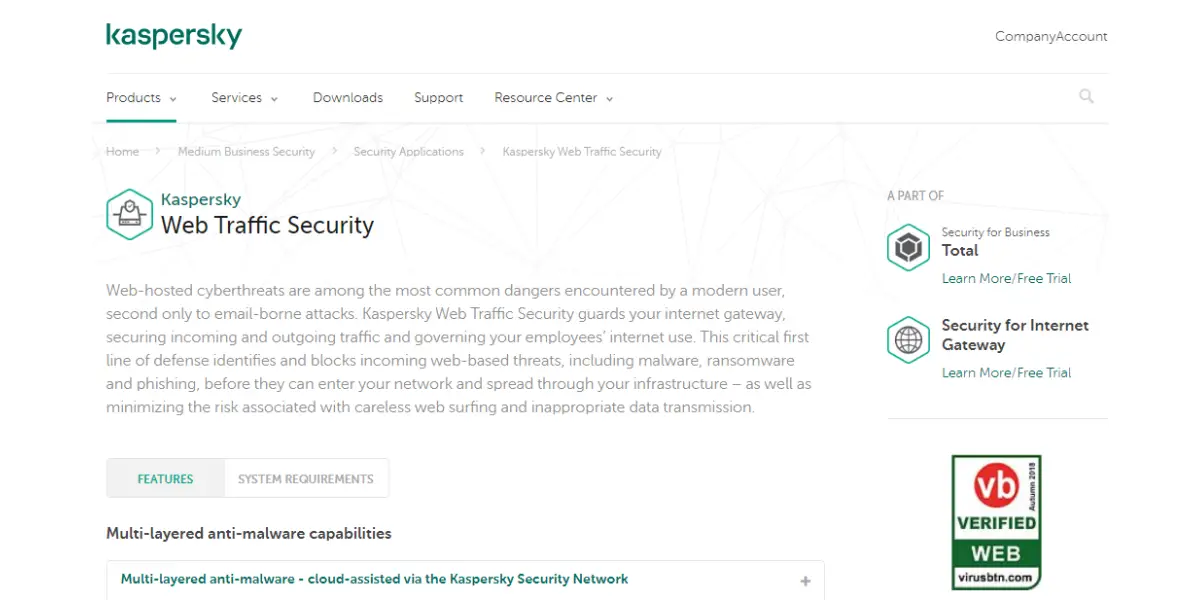Click Learn More/Free Trial under Internet Gateway

1006,373
